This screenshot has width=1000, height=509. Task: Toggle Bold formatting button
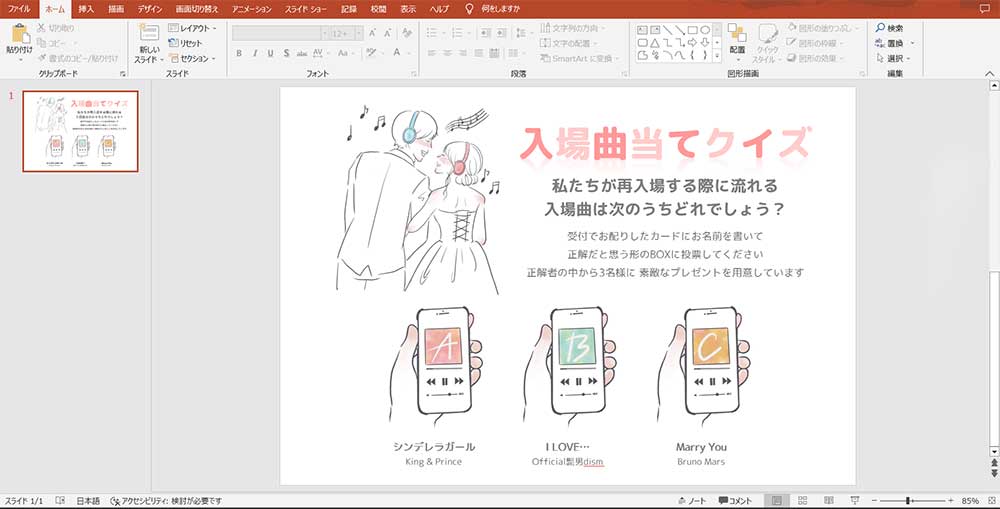(x=240, y=53)
